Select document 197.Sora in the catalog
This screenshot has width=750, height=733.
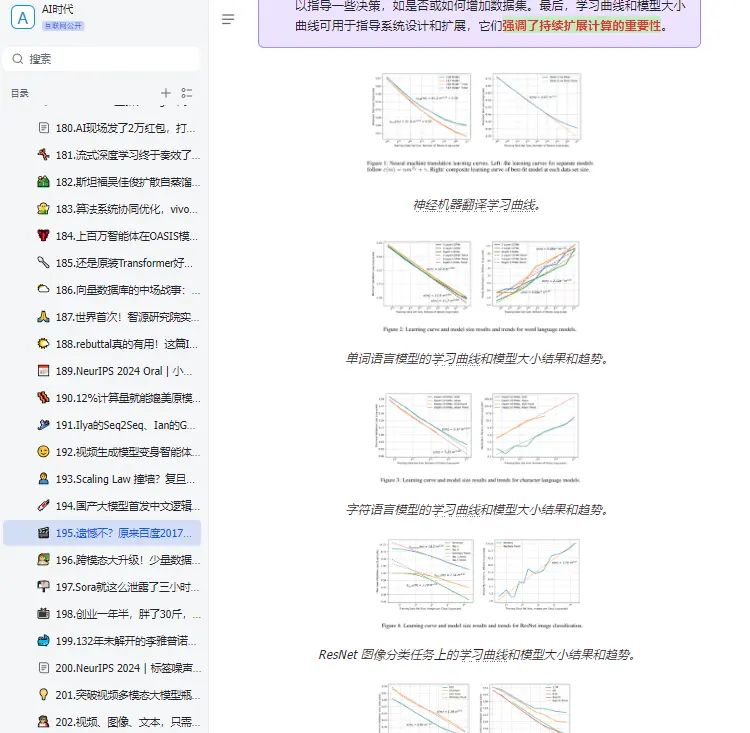pos(128,587)
